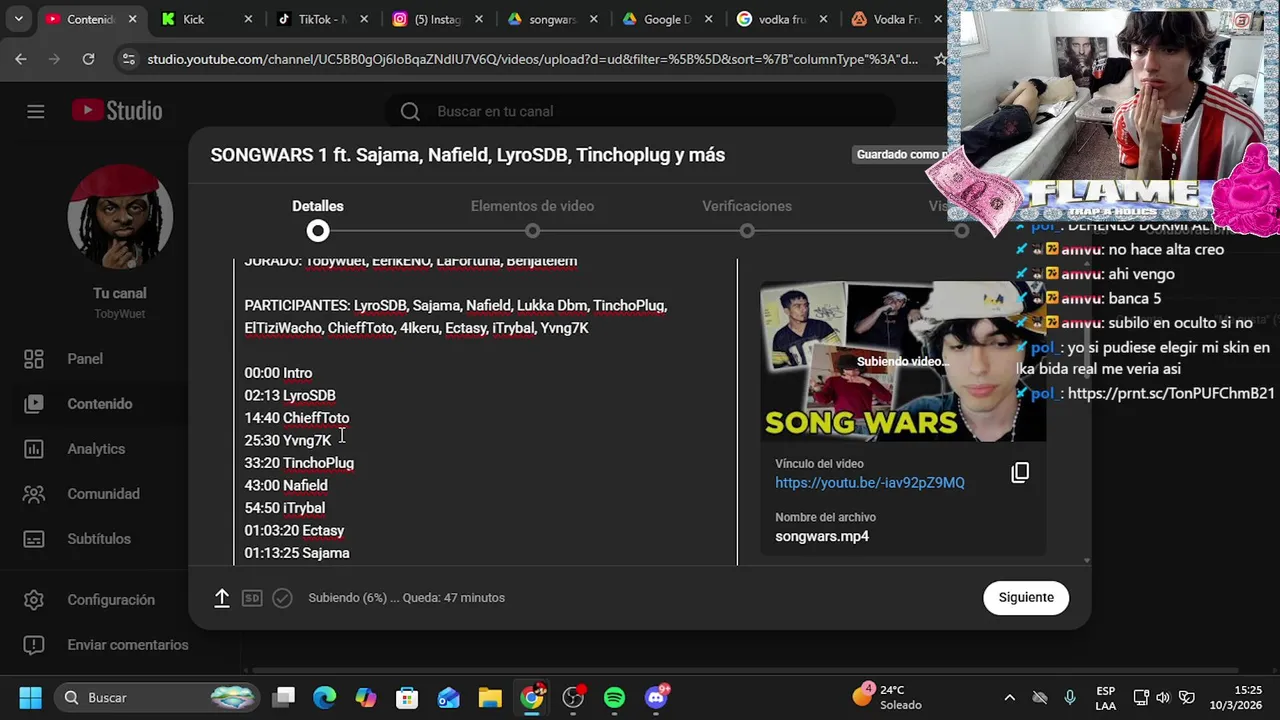Screen dimensions: 1280x720
Task: Click the Elementos de video progress step dot
Action: pyautogui.click(x=532, y=231)
